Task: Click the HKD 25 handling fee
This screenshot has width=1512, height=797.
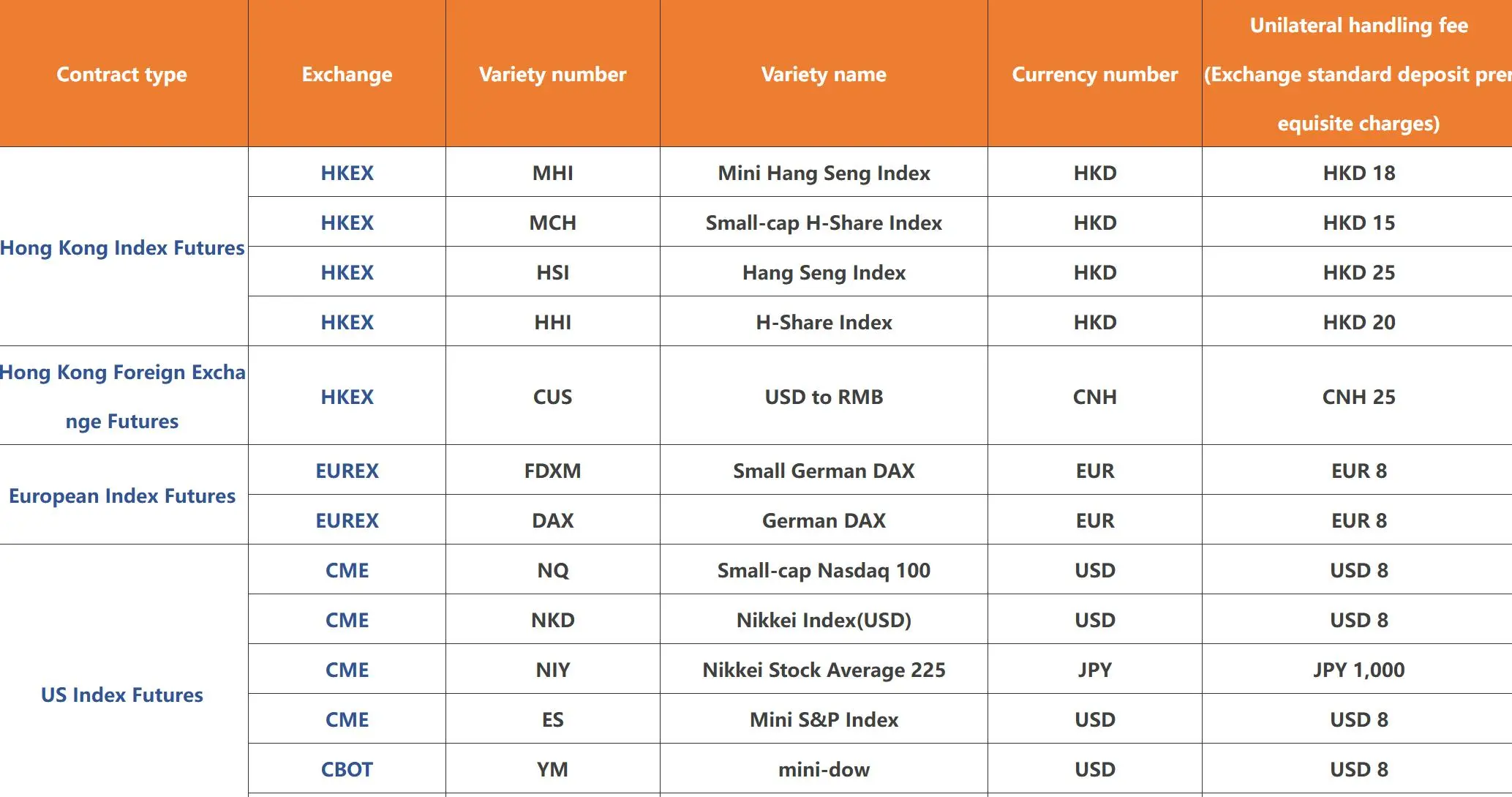Action: pos(1359,273)
